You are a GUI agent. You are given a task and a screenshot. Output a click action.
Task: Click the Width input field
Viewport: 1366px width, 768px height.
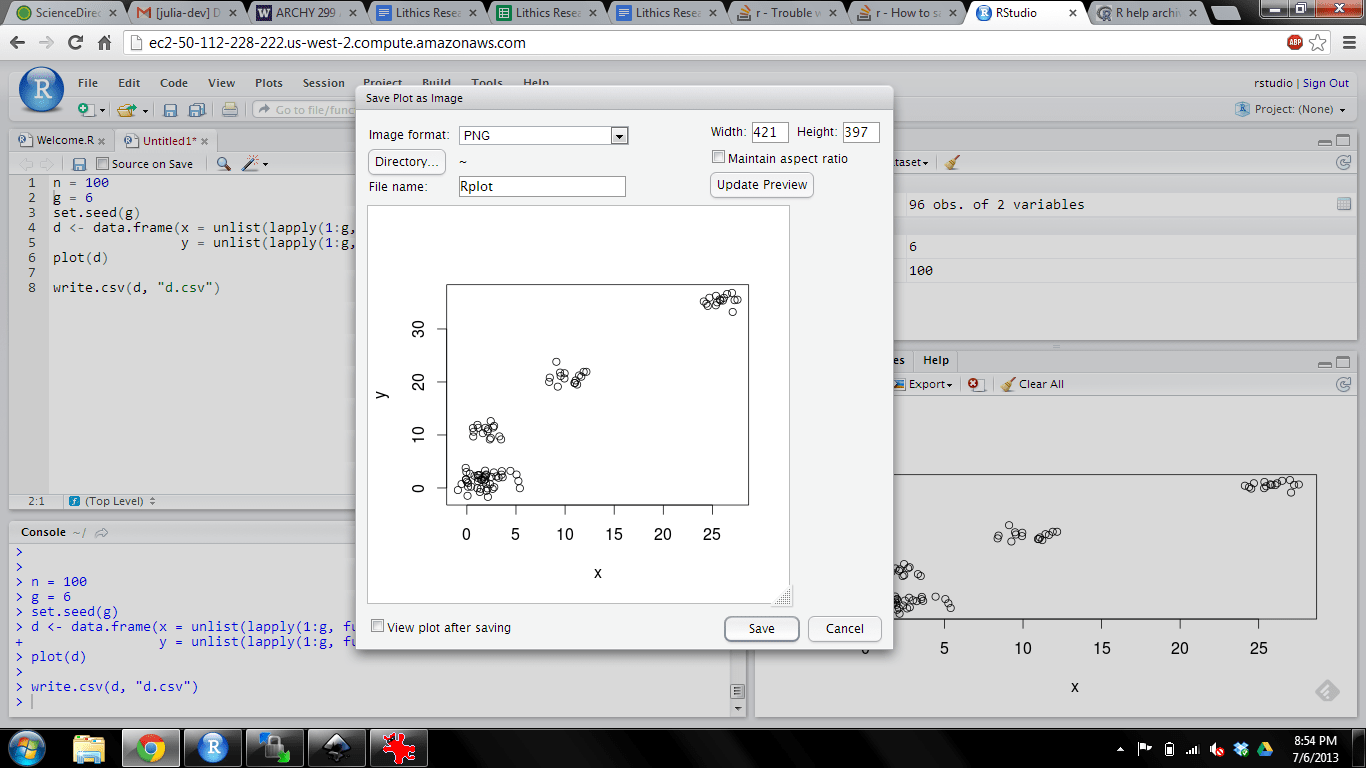[x=770, y=132]
